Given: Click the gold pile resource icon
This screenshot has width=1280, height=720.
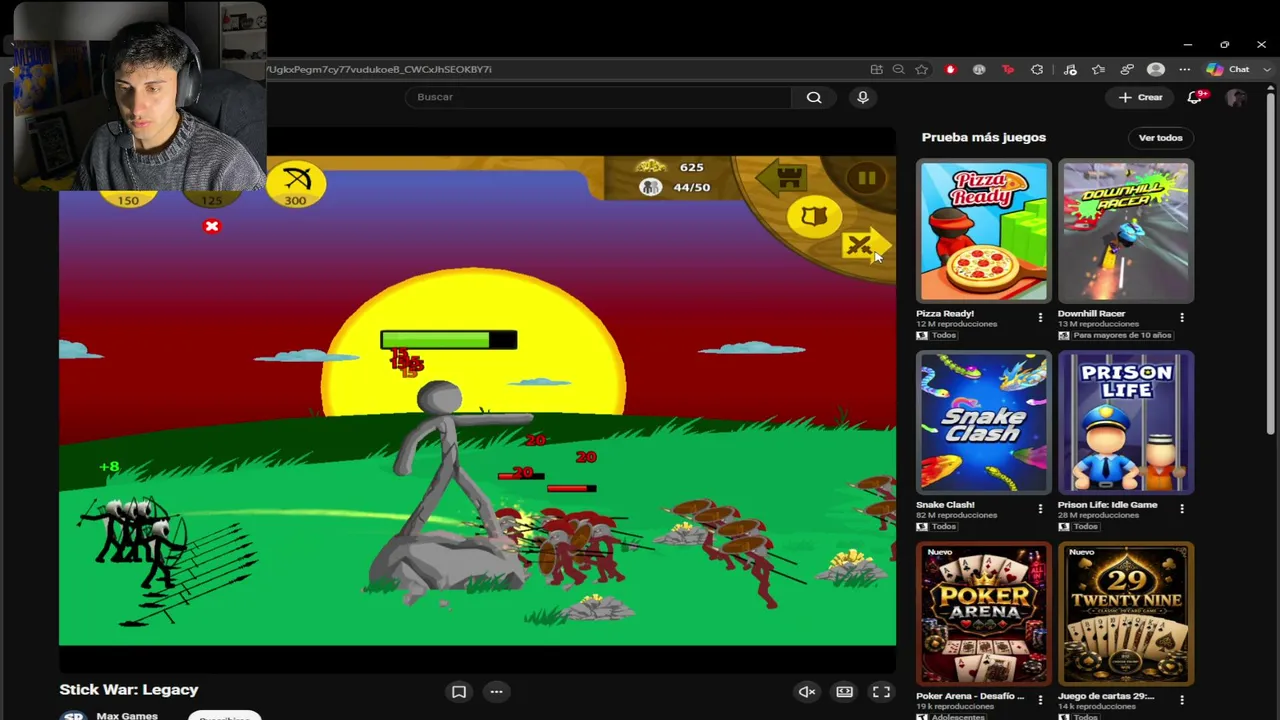Looking at the screenshot, I should (x=651, y=166).
